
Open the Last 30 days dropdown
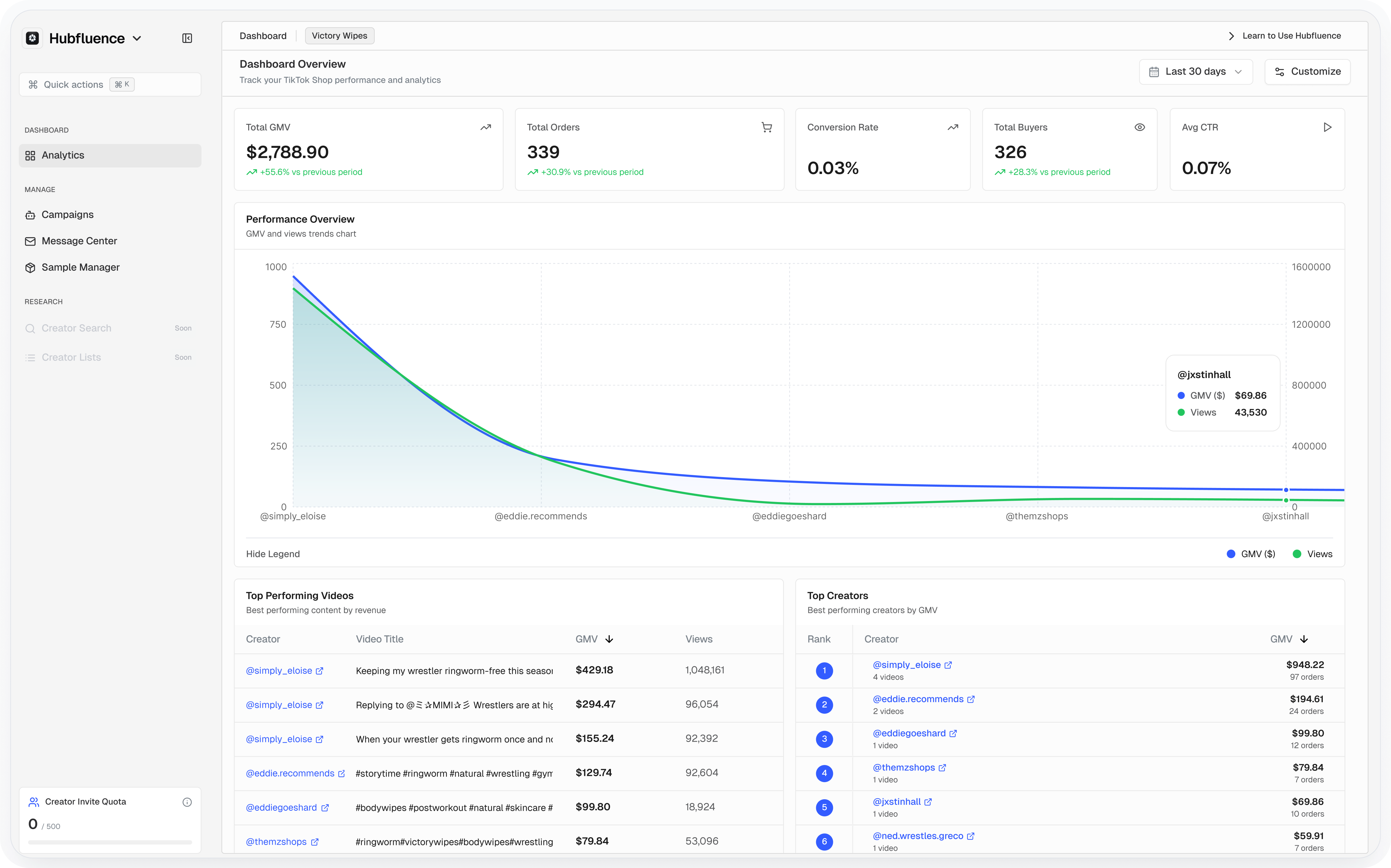pyautogui.click(x=1195, y=72)
